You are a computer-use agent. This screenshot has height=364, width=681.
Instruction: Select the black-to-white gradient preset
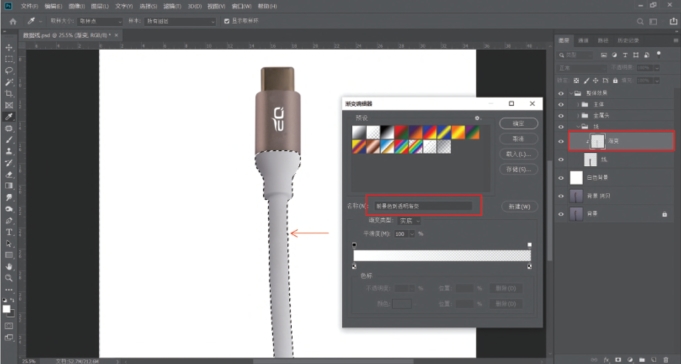(387, 132)
